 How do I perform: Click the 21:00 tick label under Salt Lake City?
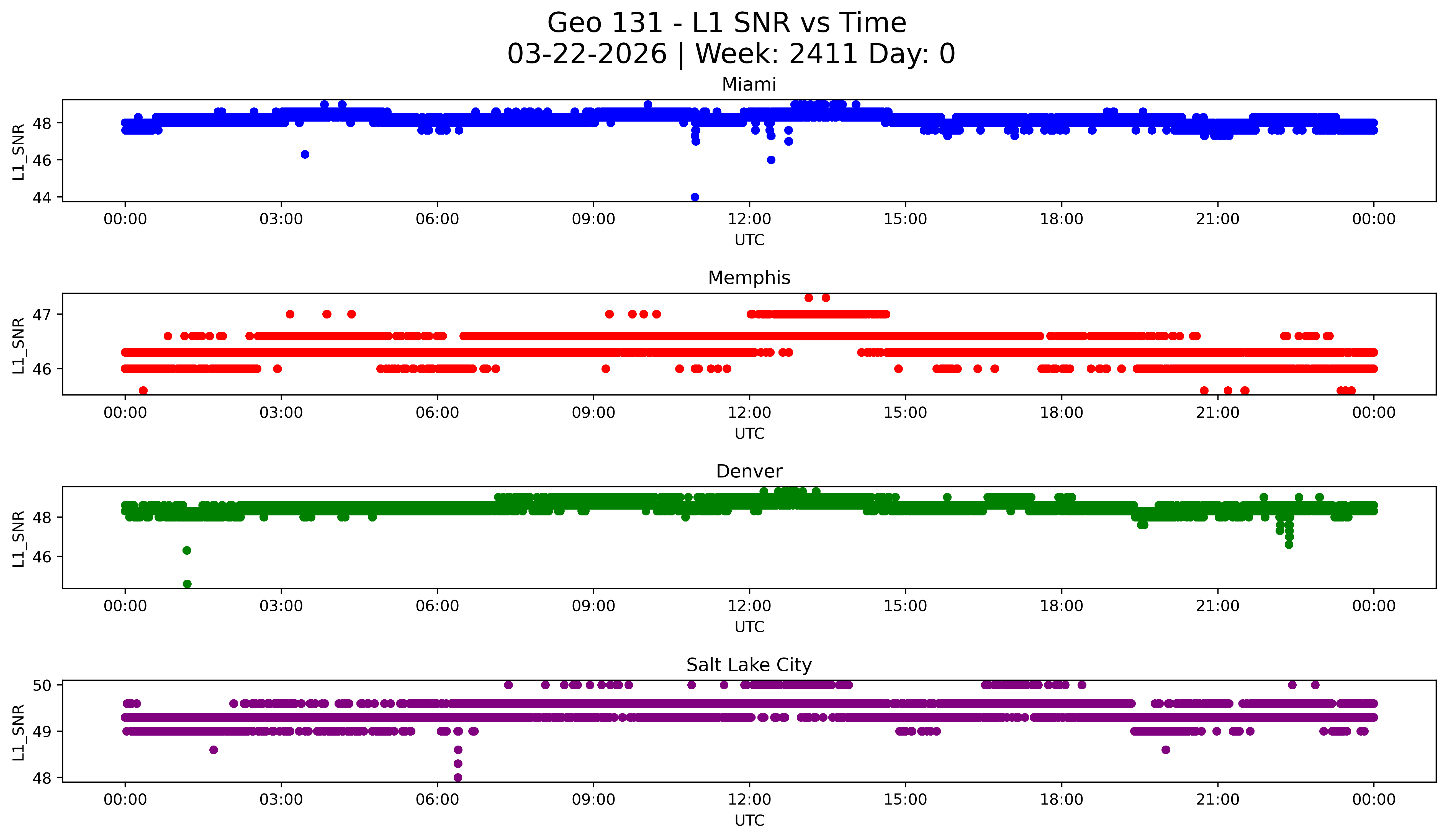click(1217, 800)
